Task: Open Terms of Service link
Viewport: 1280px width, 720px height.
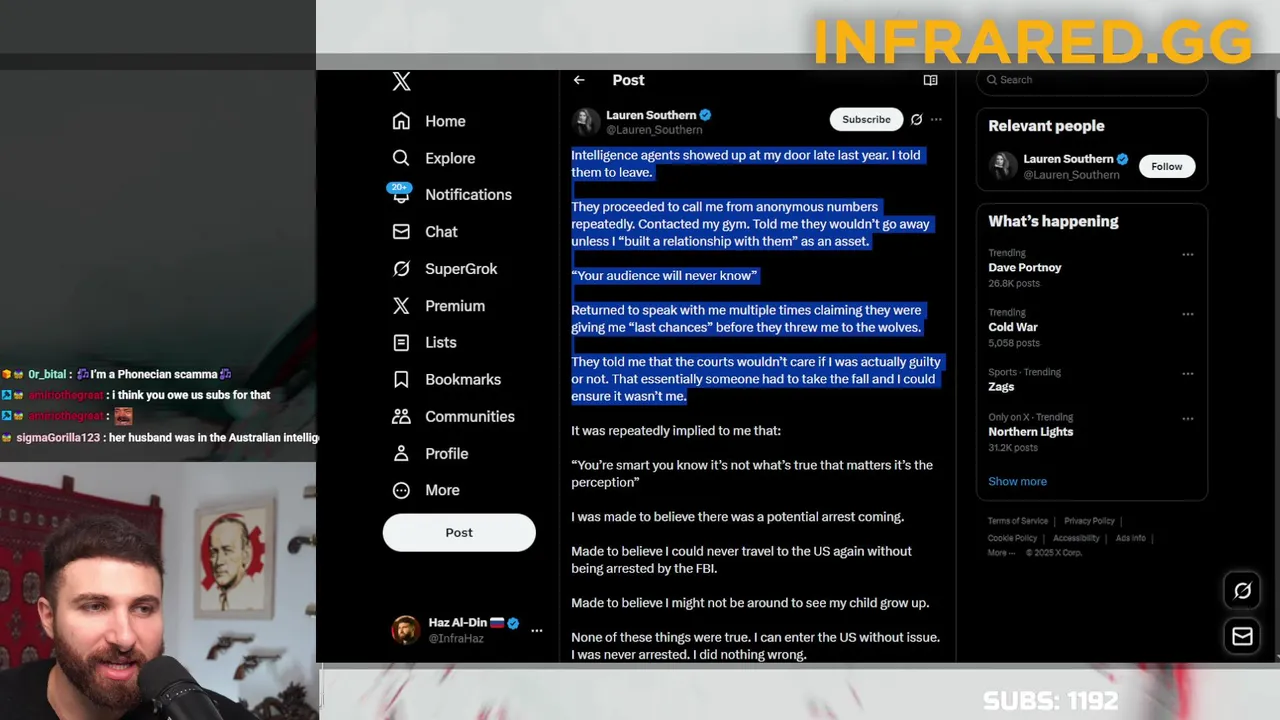Action: click(1018, 521)
